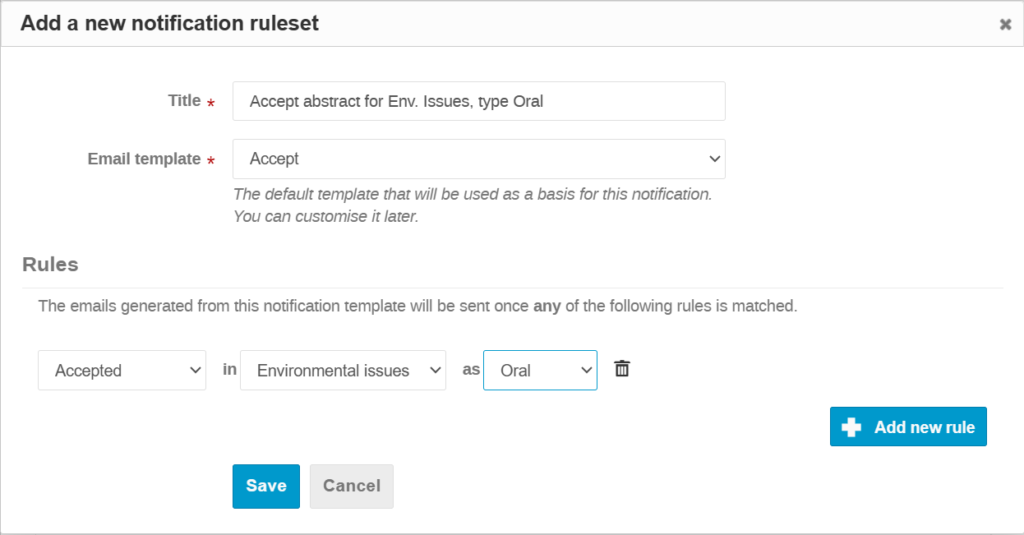Screen dimensions: 1024x535
Task: Click the bold 'any' word in rules description
Action: point(547,306)
